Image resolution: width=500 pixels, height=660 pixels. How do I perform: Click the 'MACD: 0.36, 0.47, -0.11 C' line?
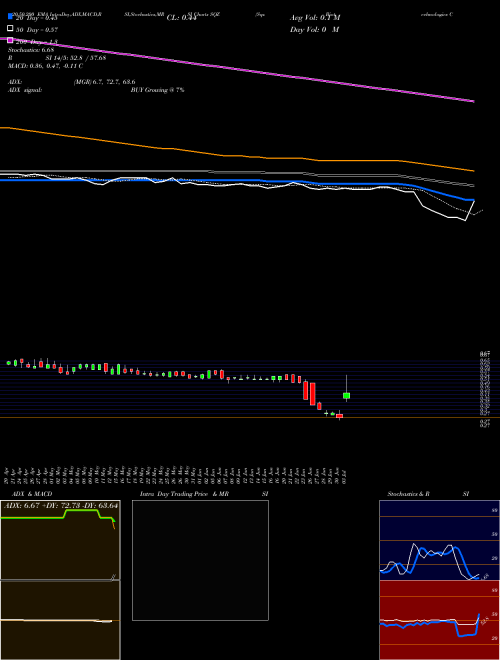coord(45,66)
